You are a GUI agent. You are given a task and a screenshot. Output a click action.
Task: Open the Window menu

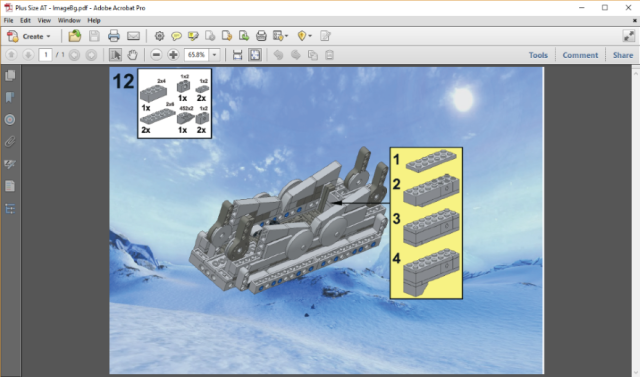click(x=69, y=20)
